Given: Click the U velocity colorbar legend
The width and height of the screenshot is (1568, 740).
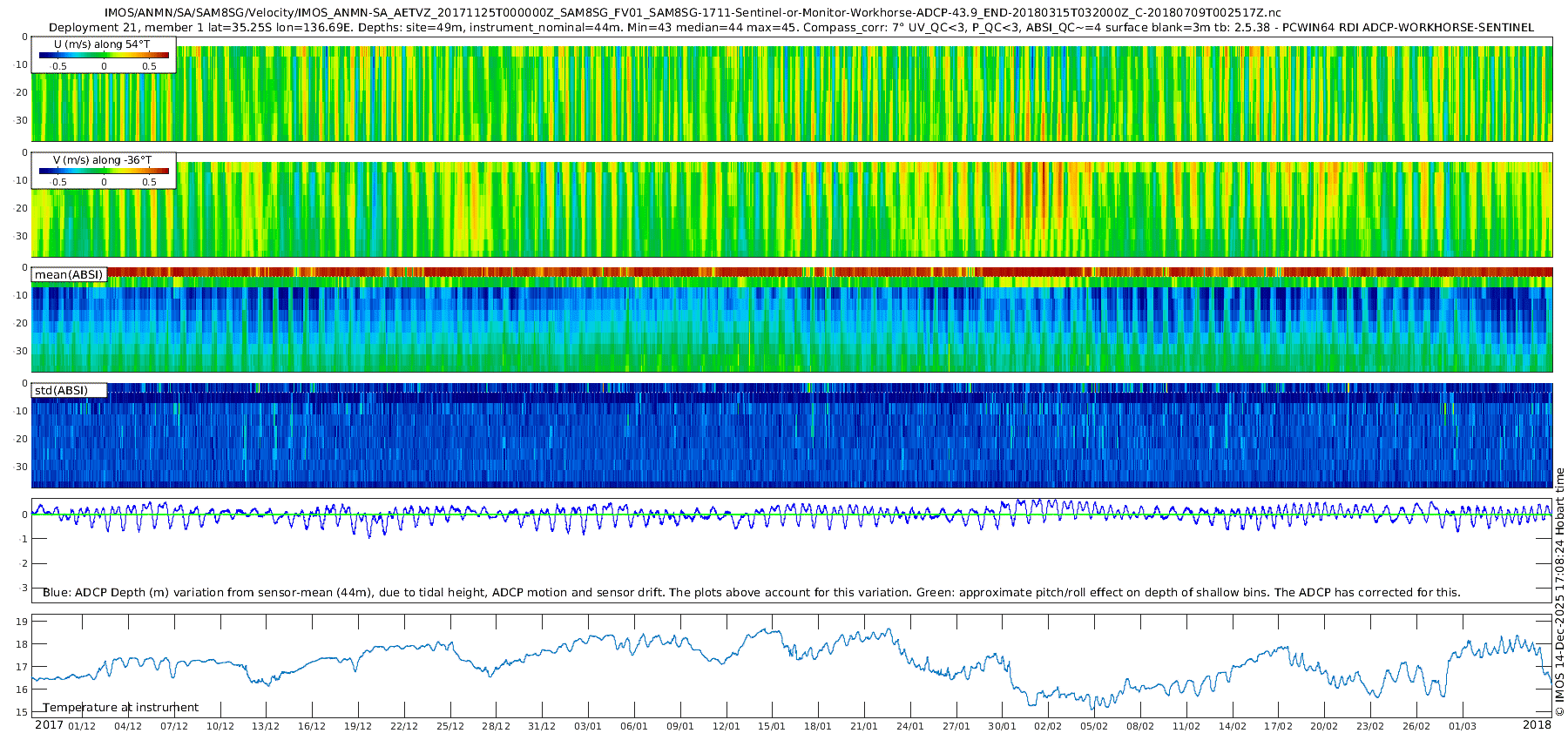Looking at the screenshot, I should 104,56.
